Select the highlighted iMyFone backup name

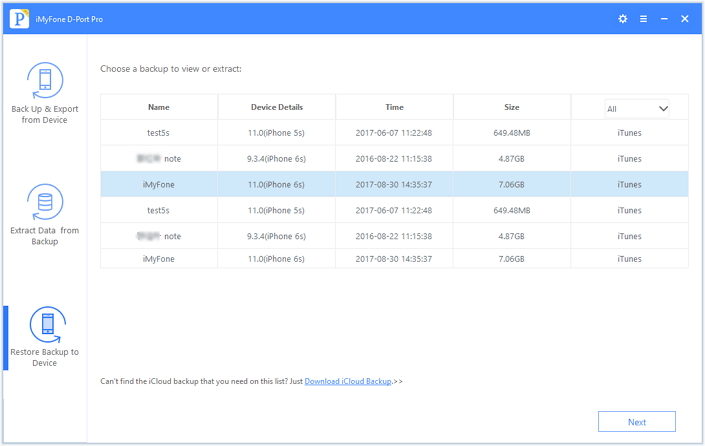(158, 184)
